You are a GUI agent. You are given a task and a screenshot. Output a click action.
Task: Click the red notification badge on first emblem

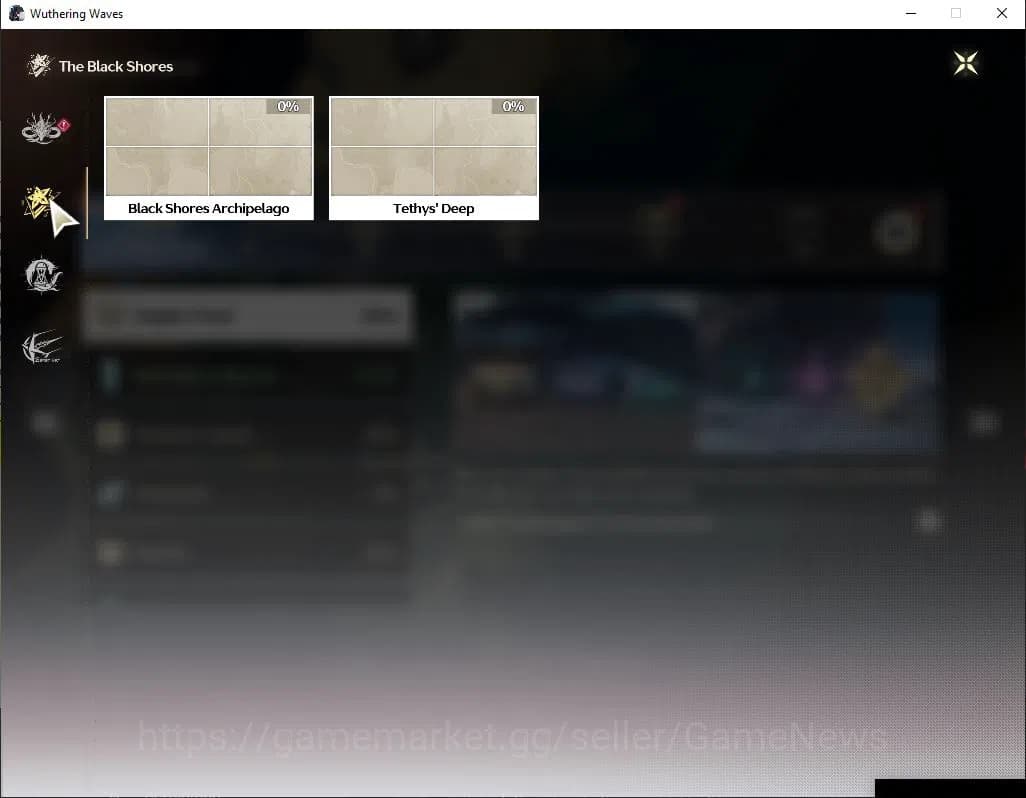64,124
